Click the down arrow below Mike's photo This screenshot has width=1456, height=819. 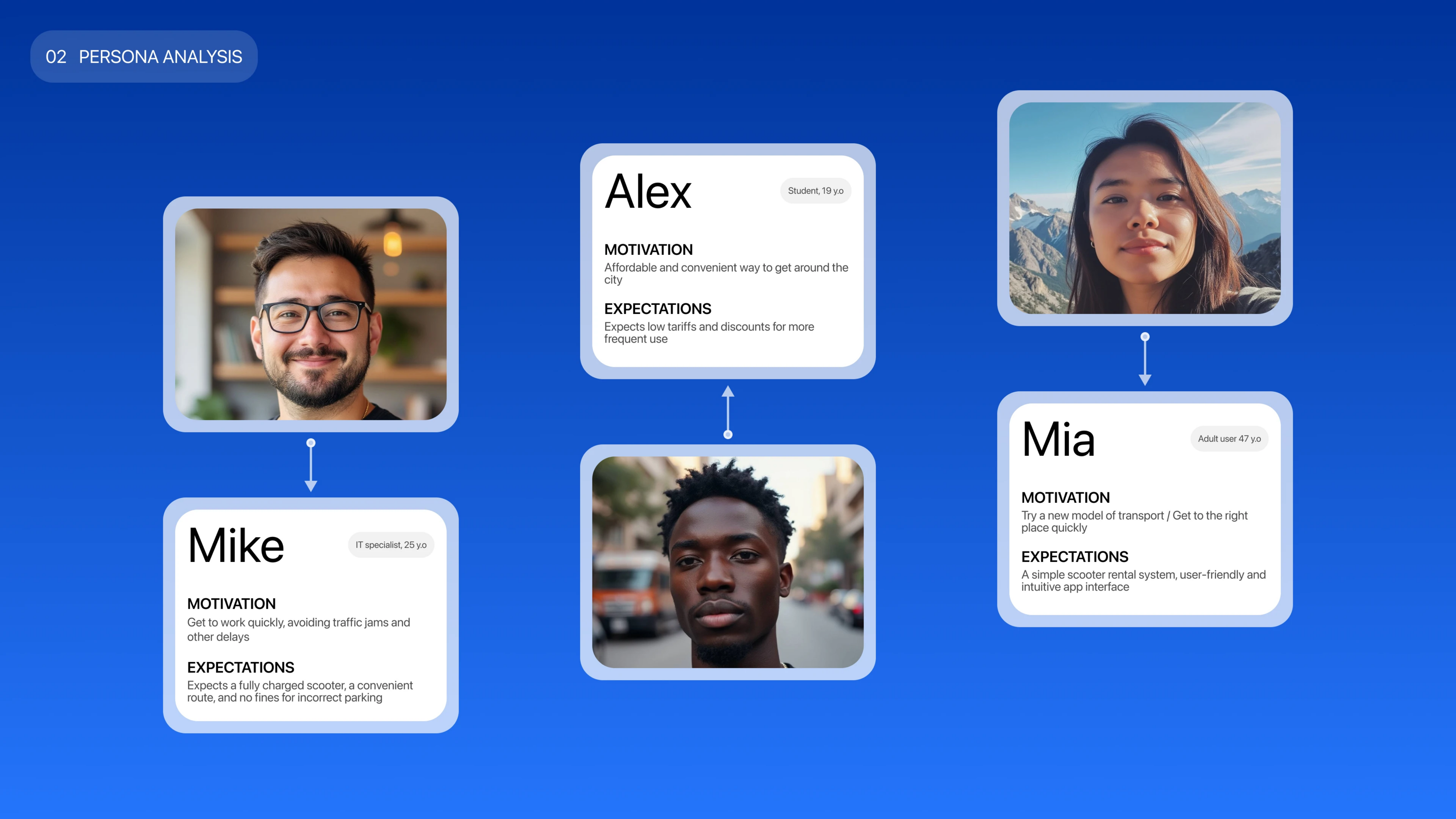[x=310, y=466]
